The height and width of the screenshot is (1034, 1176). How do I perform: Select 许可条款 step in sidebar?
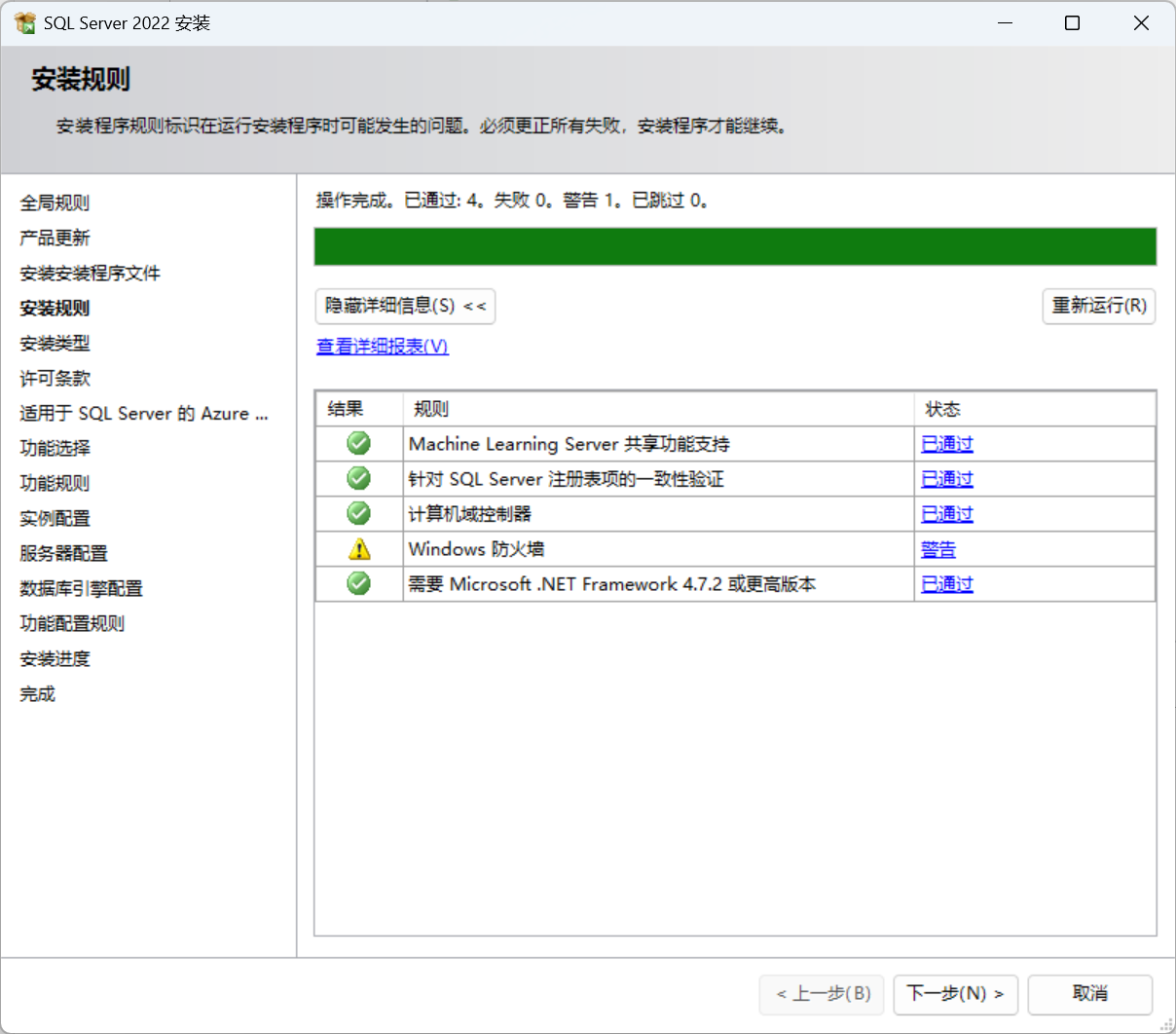click(x=55, y=378)
